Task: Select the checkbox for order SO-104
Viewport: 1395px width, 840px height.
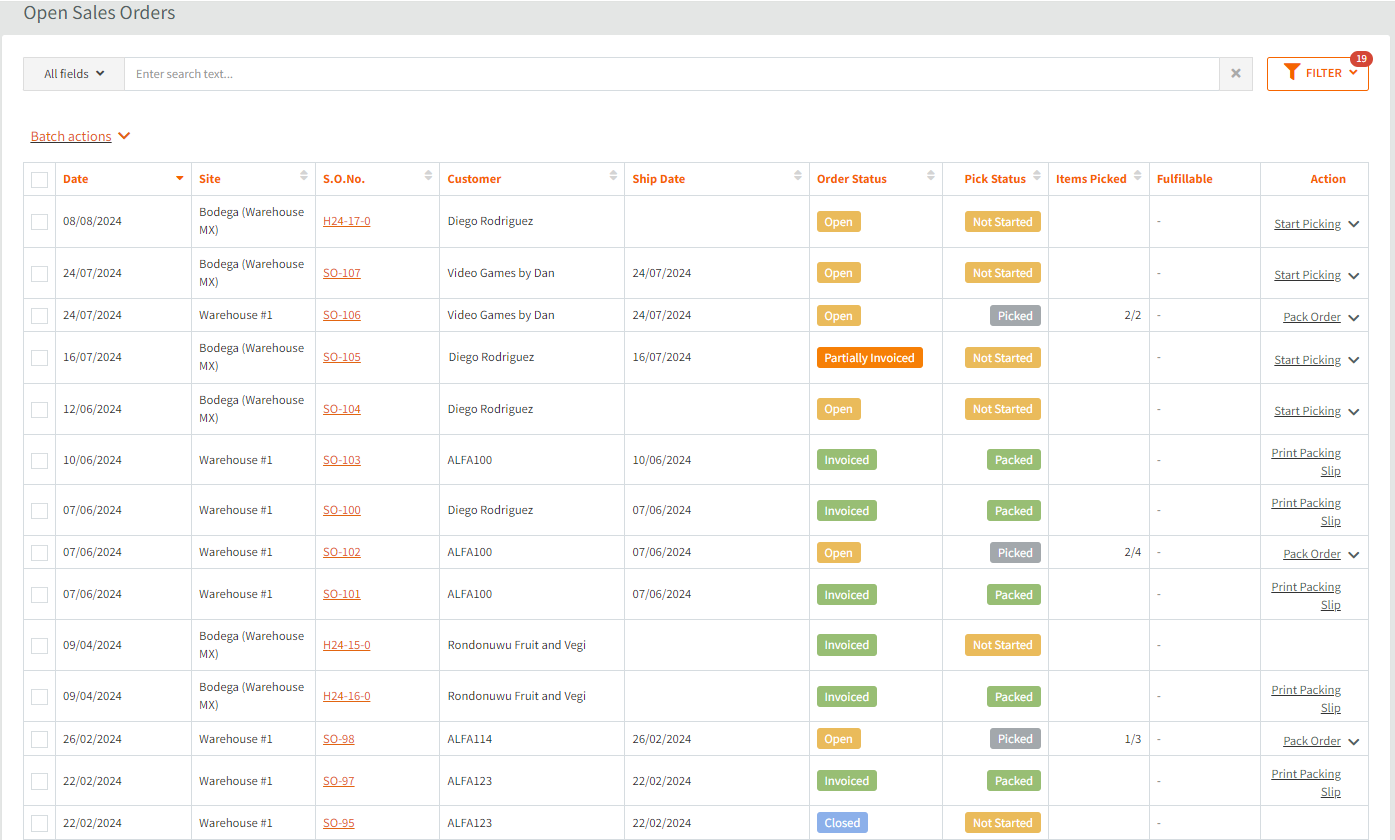Action: 39,410
